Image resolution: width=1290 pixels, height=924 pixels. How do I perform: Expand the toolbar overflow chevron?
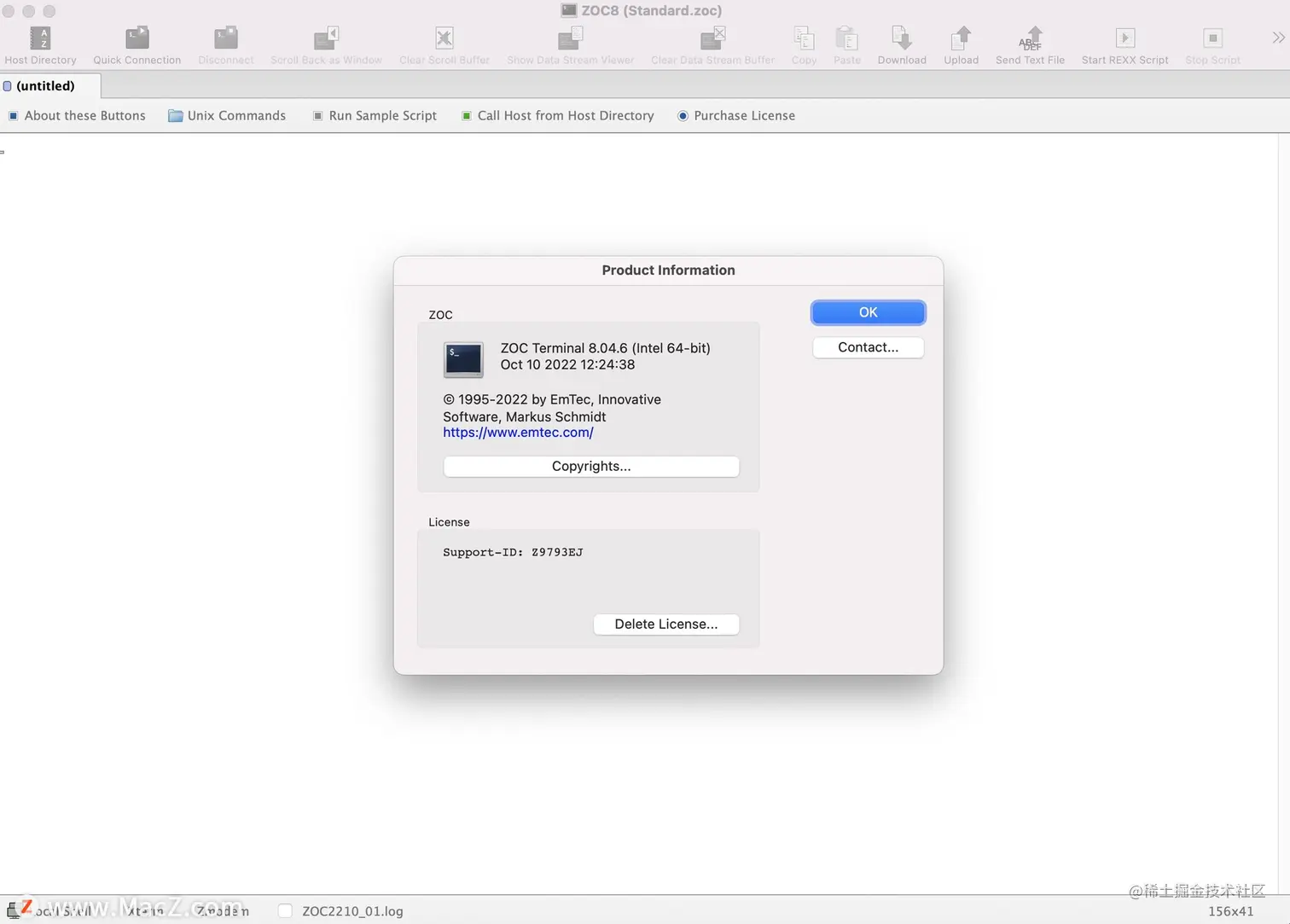click(1277, 38)
